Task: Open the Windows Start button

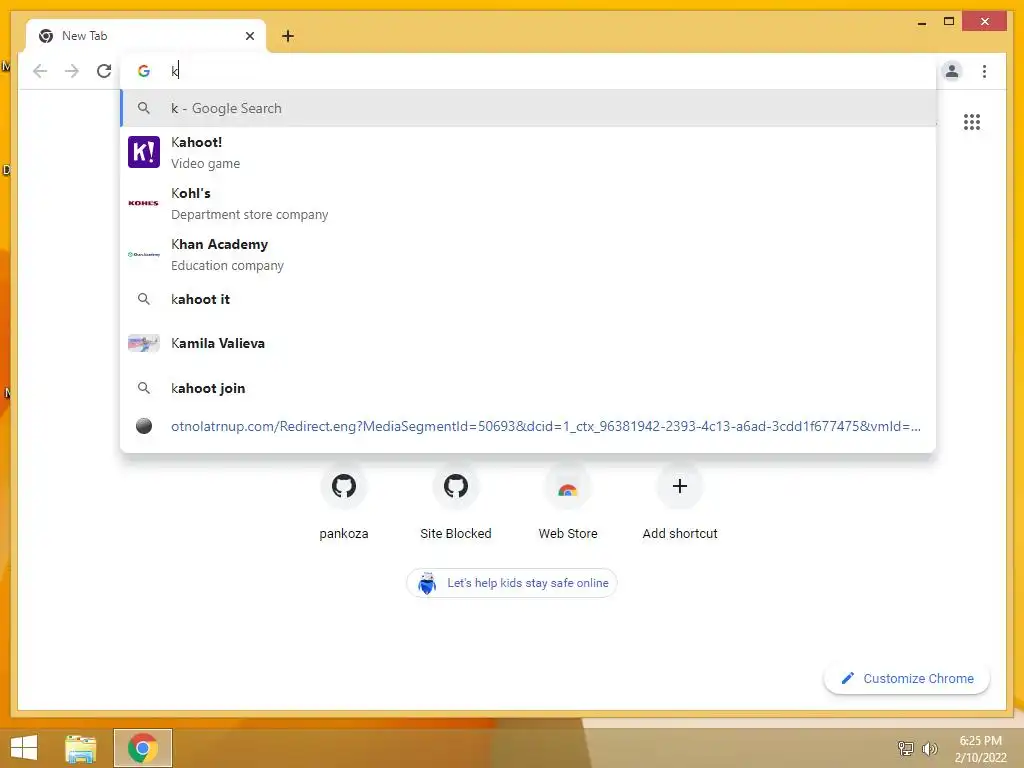Action: pyautogui.click(x=24, y=748)
